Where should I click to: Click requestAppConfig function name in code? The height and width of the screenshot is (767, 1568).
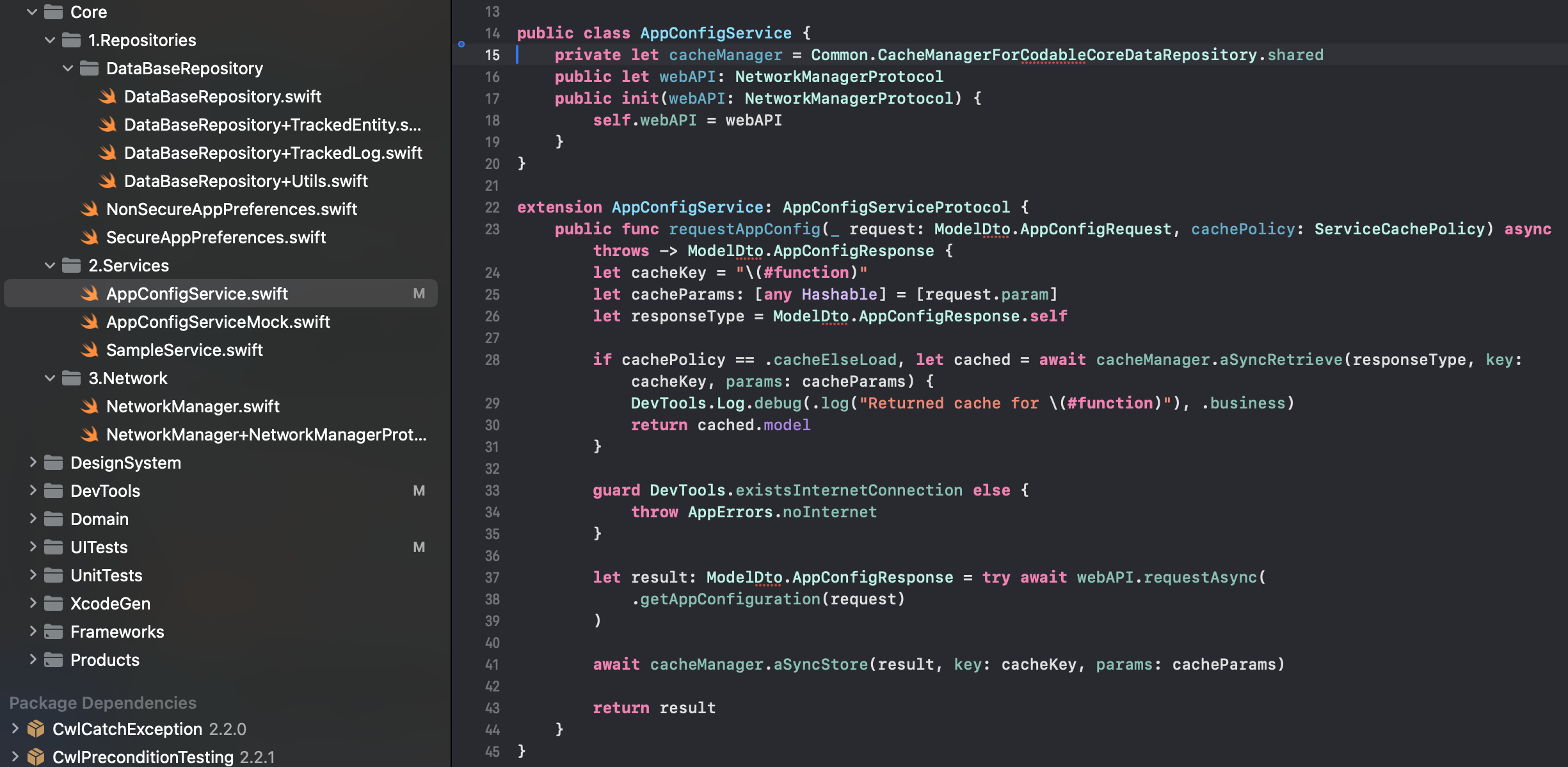click(x=744, y=229)
